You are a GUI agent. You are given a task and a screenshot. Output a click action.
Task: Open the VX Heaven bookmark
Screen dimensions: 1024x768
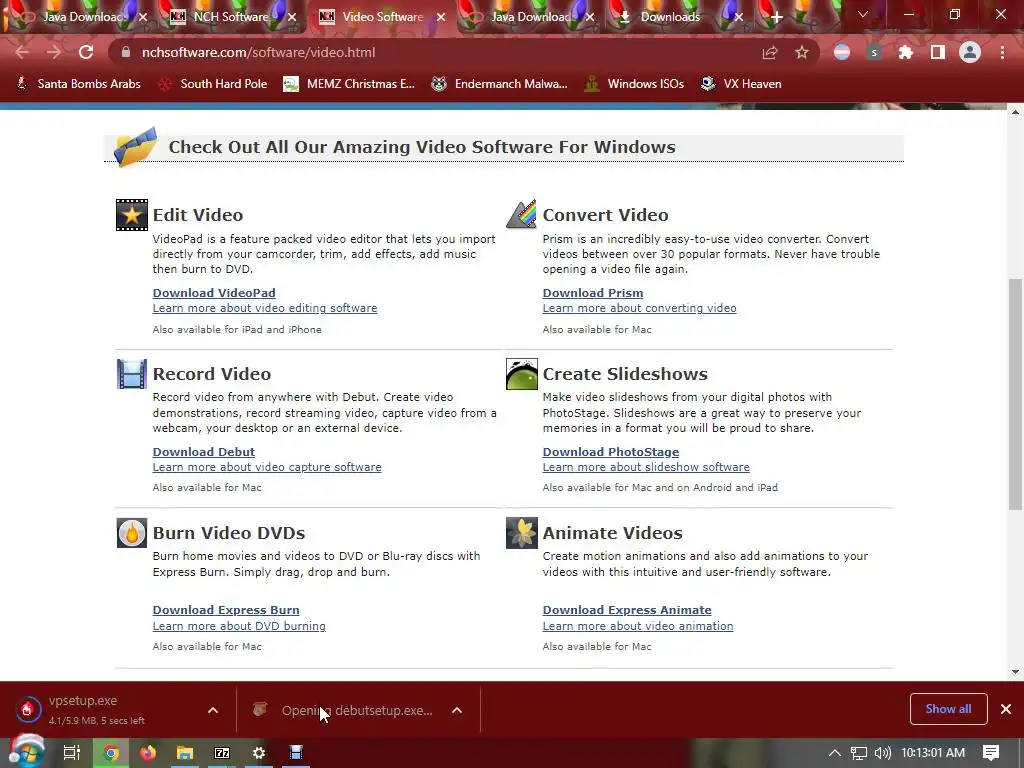tap(741, 84)
